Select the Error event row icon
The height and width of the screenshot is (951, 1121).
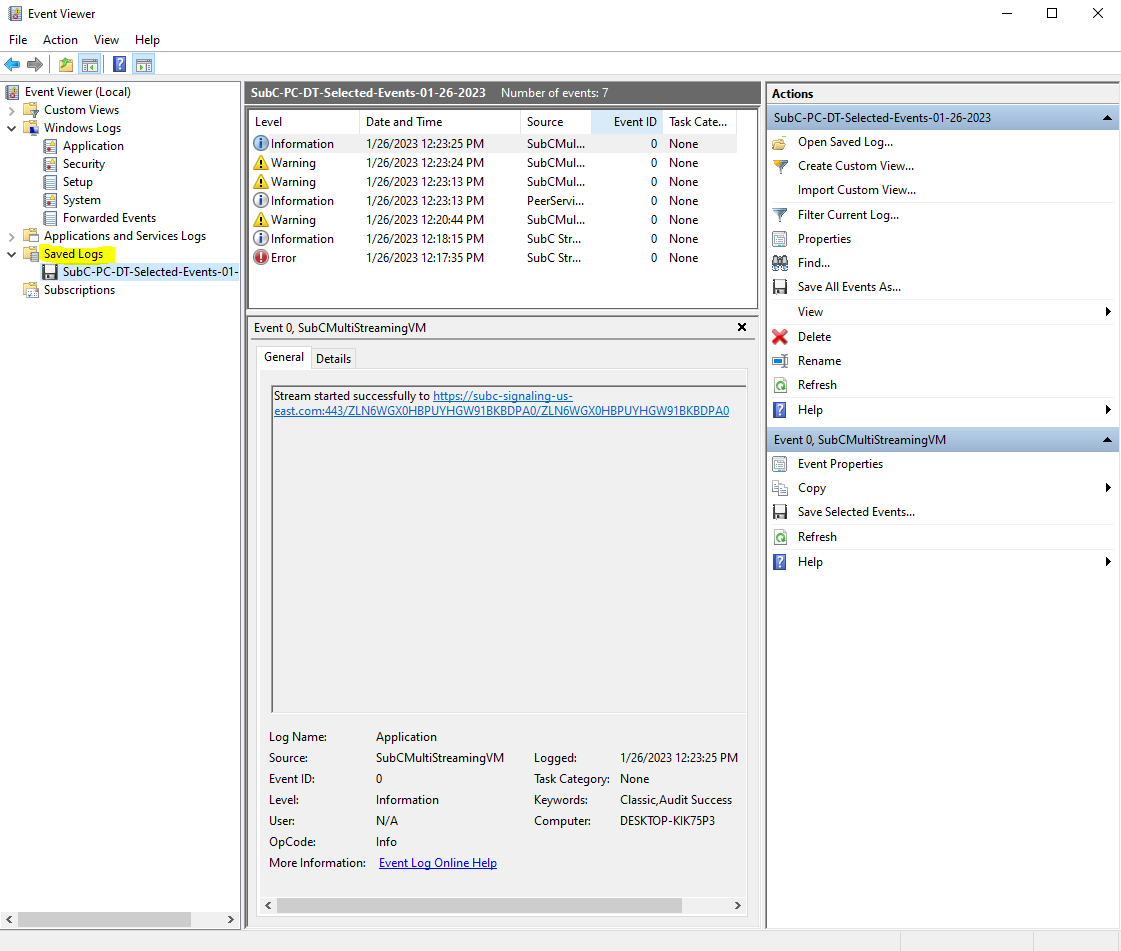click(x=261, y=258)
